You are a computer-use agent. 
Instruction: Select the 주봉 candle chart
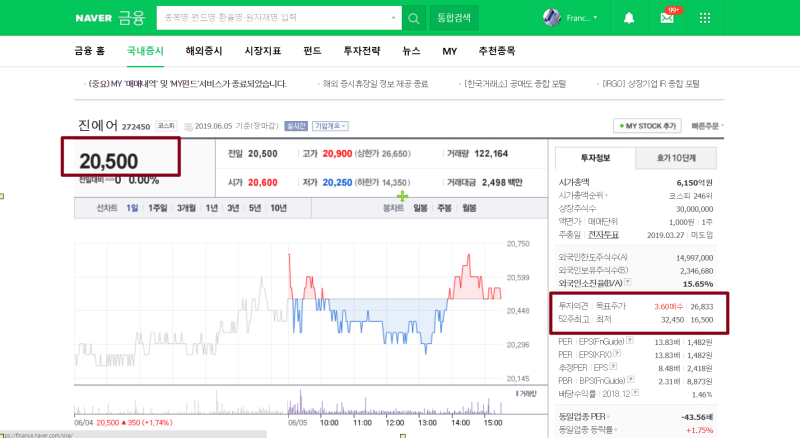click(x=444, y=208)
